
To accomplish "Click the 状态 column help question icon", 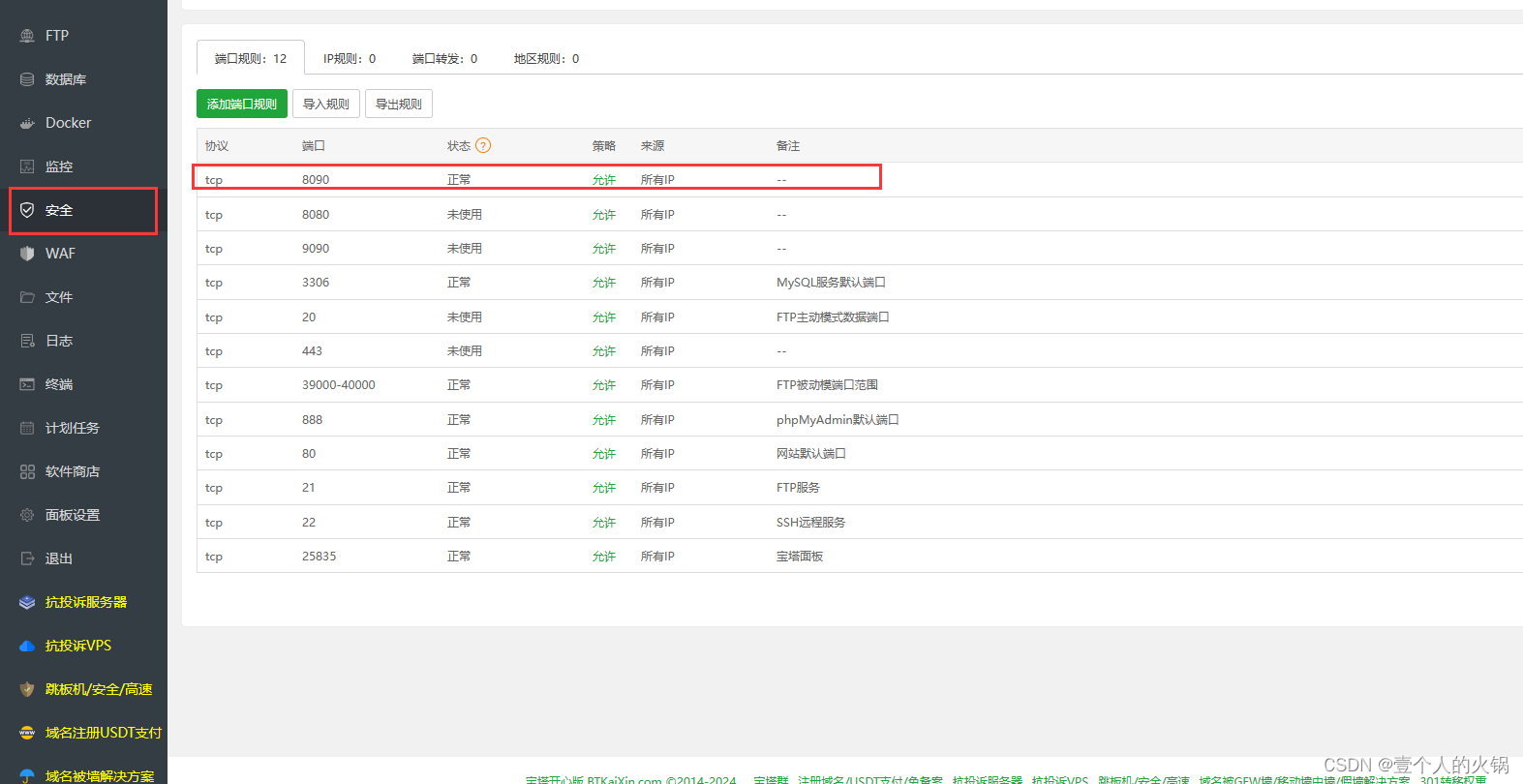I will coord(483,145).
